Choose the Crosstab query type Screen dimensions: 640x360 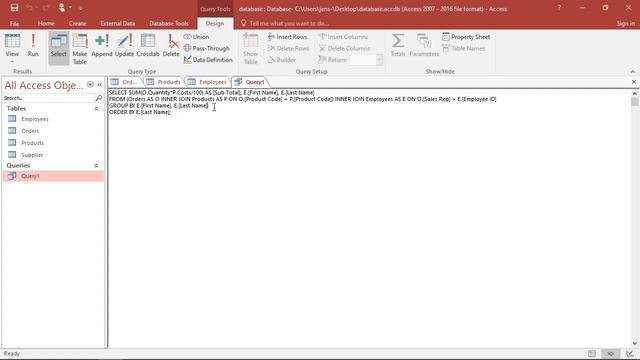pyautogui.click(x=148, y=45)
